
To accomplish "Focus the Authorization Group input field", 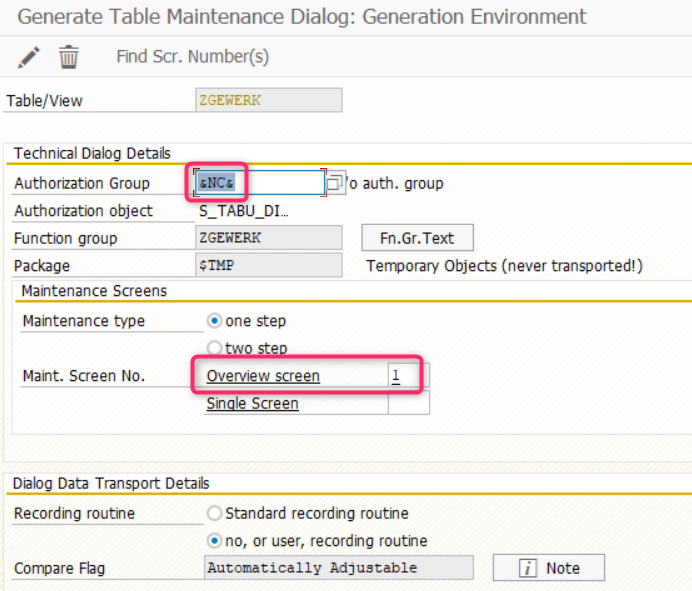I will pos(260,183).
